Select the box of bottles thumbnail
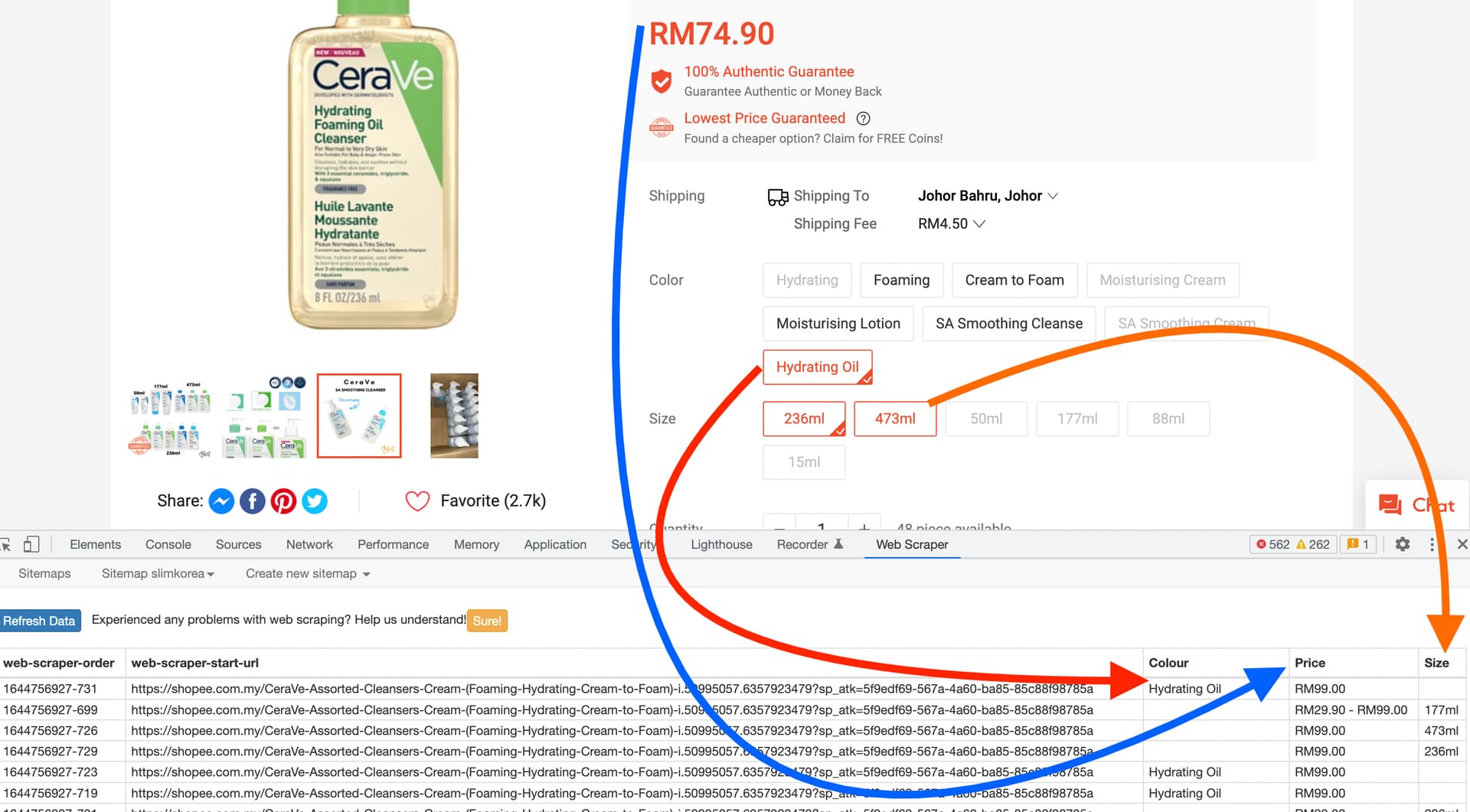 pyautogui.click(x=454, y=416)
